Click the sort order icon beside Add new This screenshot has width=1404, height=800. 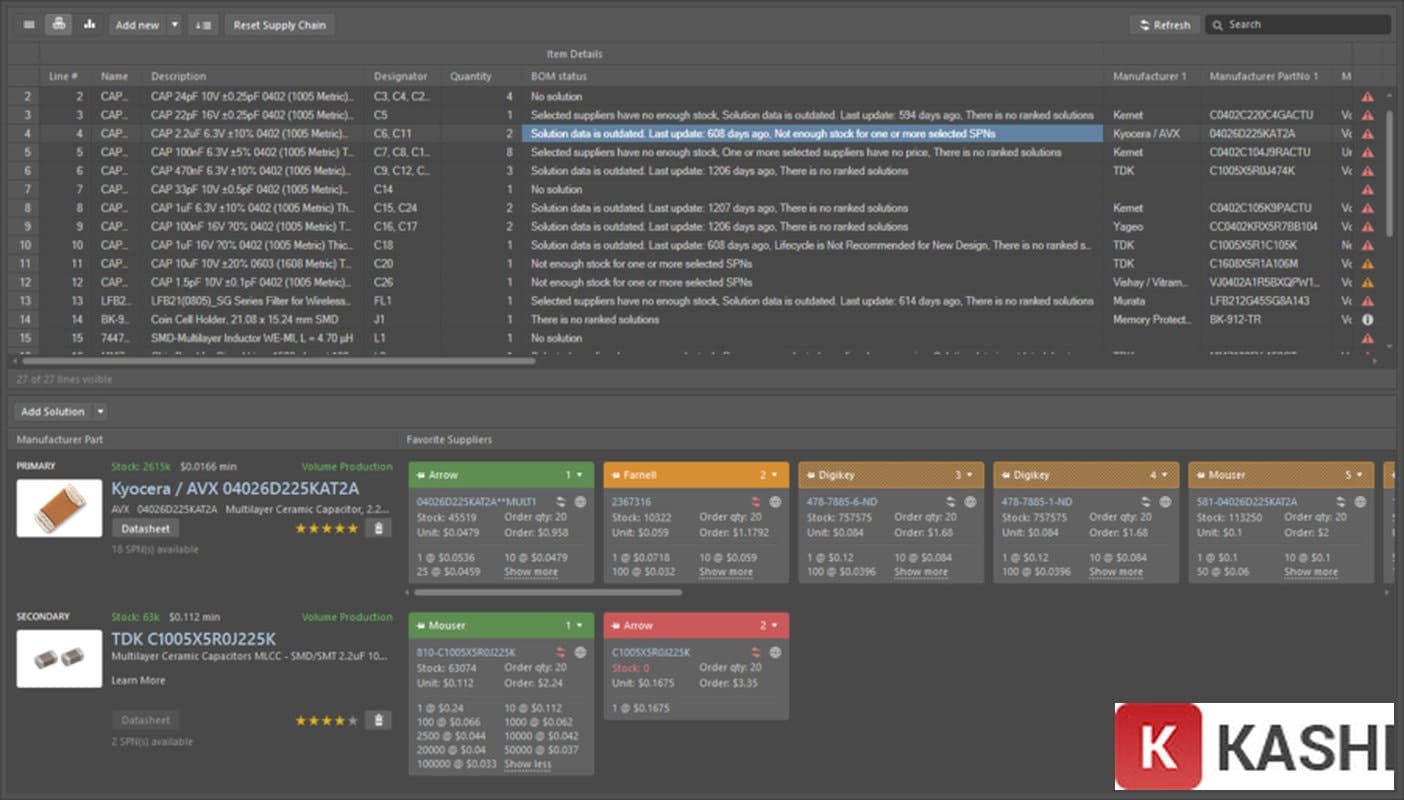[x=203, y=25]
